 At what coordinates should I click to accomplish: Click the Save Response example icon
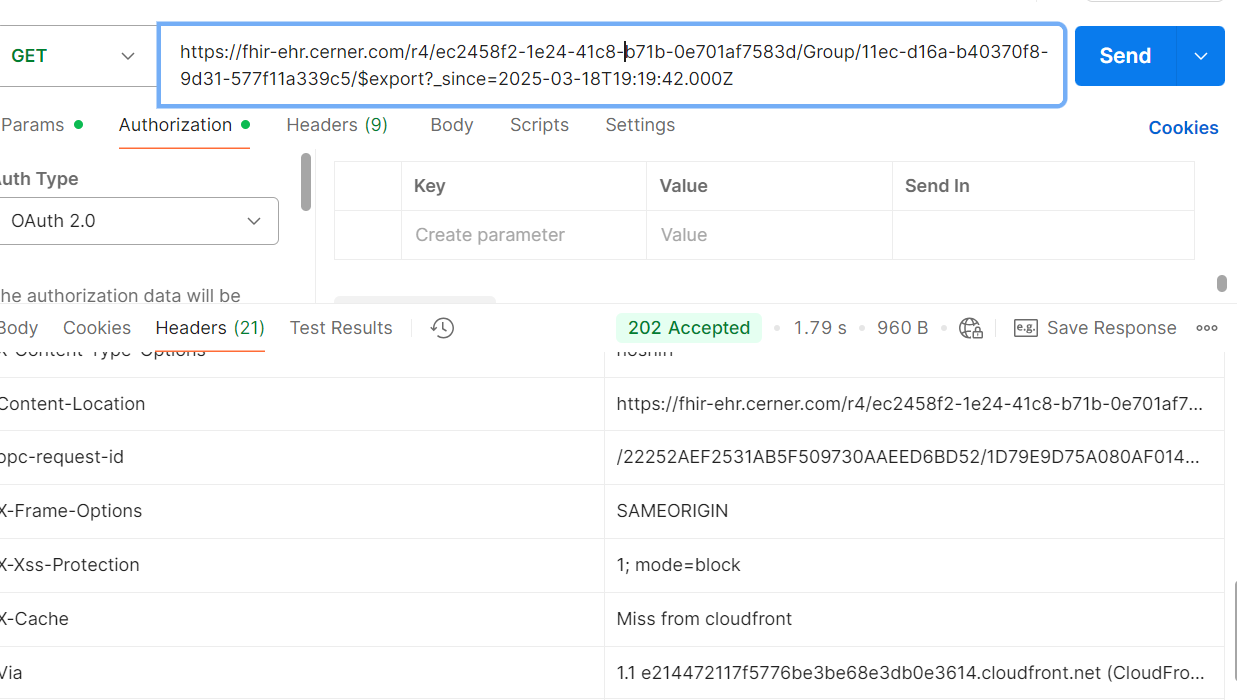click(1025, 328)
